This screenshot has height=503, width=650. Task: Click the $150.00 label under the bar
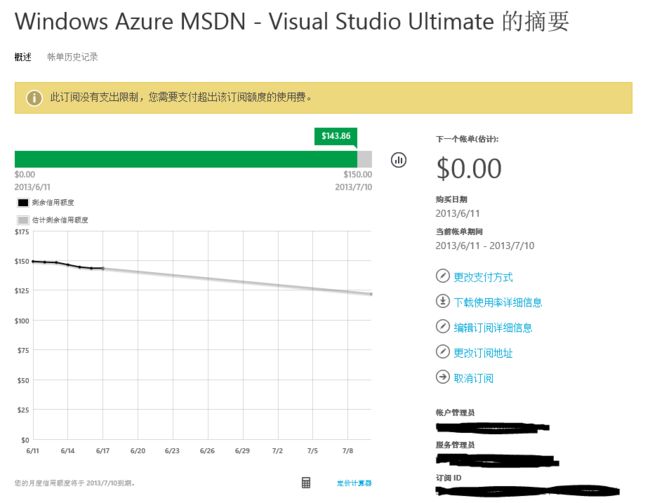coord(357,174)
